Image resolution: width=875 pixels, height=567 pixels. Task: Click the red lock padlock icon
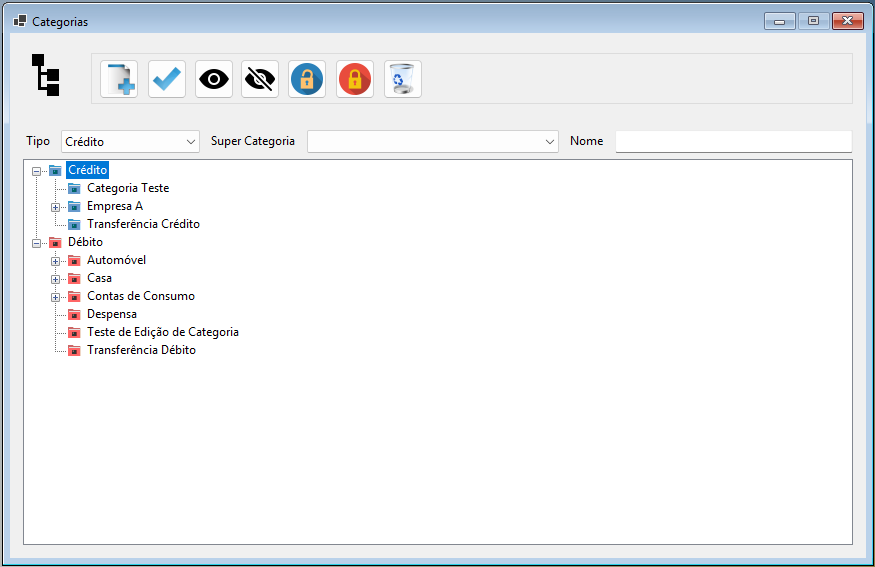coord(355,79)
